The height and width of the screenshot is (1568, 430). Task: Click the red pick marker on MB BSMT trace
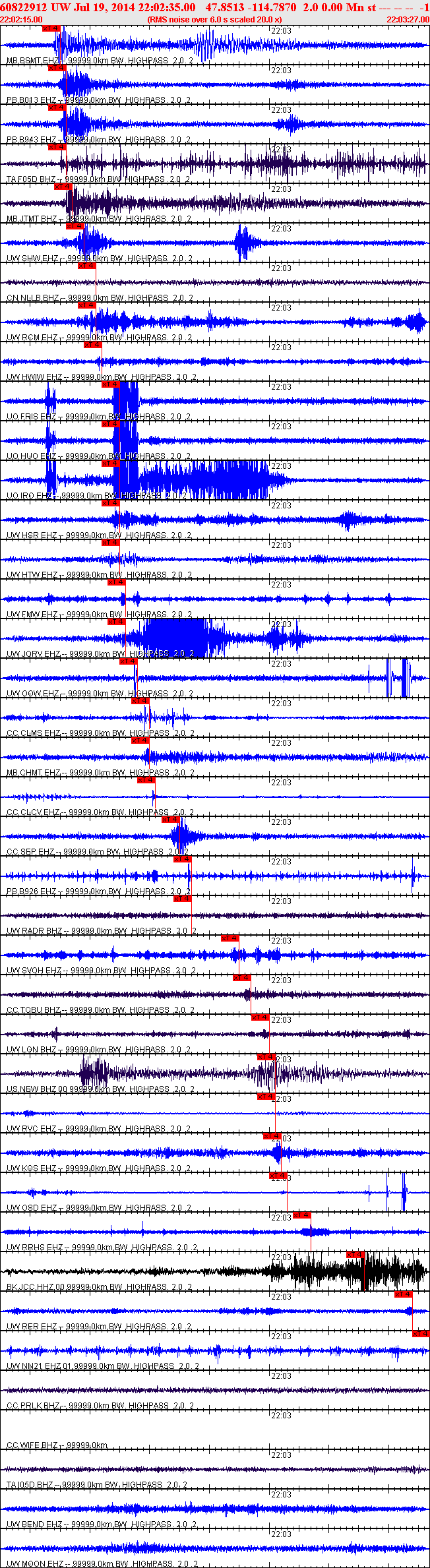51,28
